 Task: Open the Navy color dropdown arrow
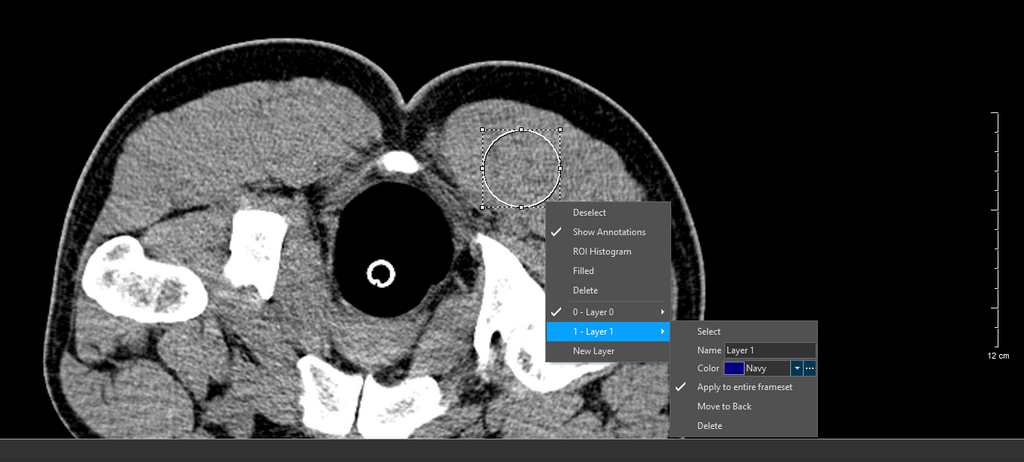point(797,369)
